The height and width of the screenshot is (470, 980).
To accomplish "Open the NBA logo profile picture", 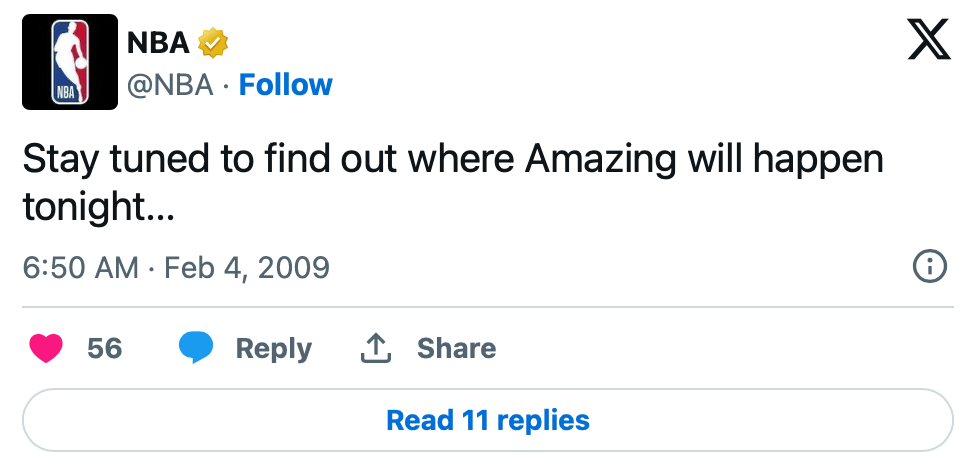I will pos(70,62).
